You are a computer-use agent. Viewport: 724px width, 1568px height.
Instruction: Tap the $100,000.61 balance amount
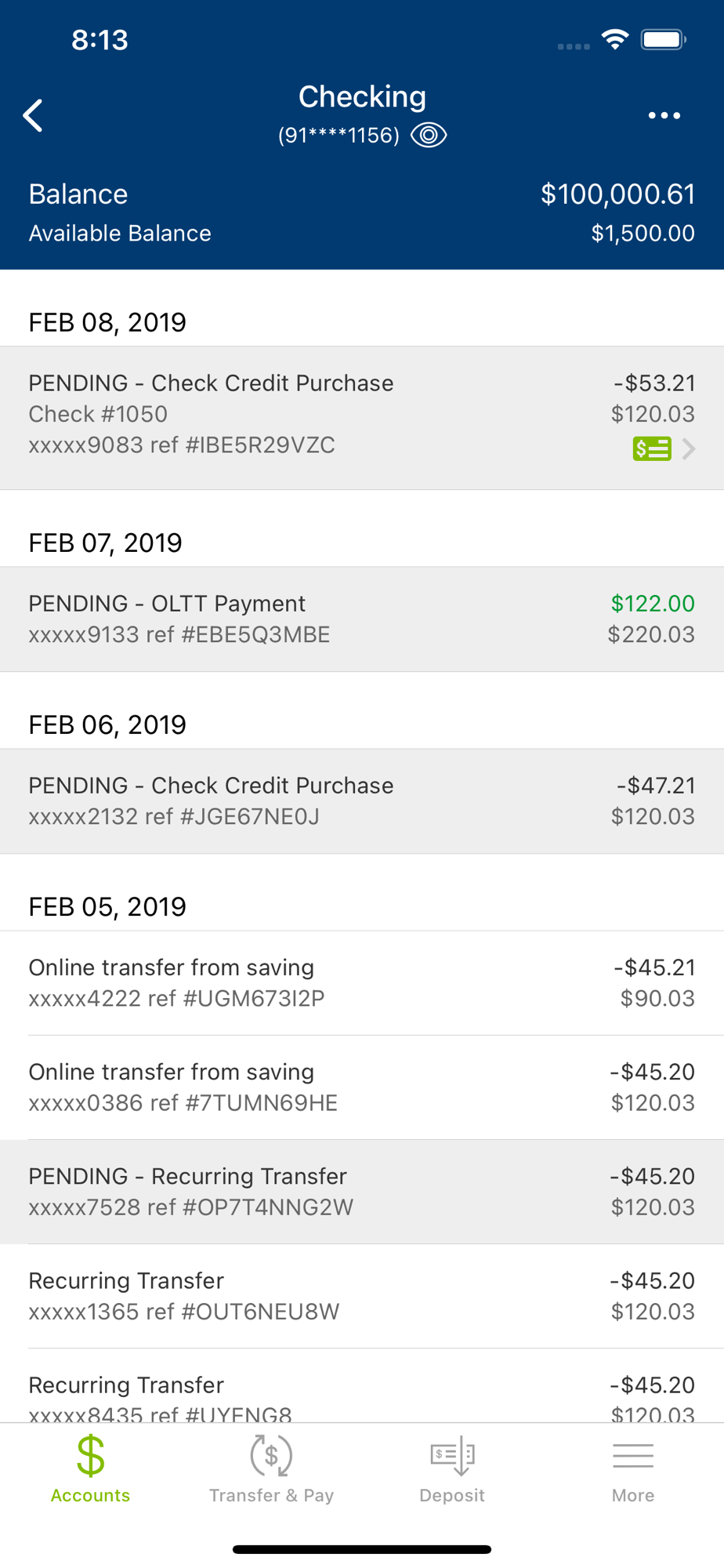click(617, 194)
